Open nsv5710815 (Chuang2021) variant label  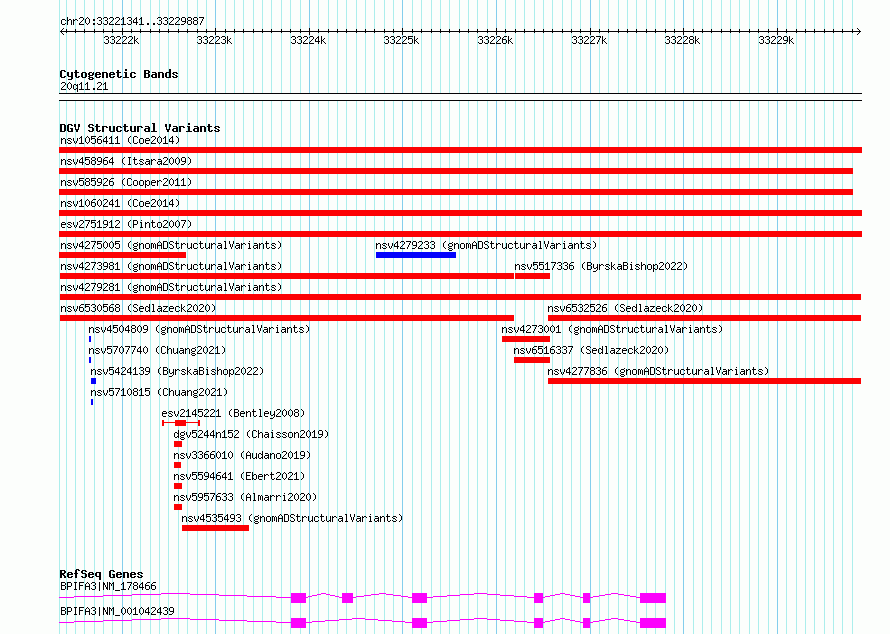(x=159, y=392)
